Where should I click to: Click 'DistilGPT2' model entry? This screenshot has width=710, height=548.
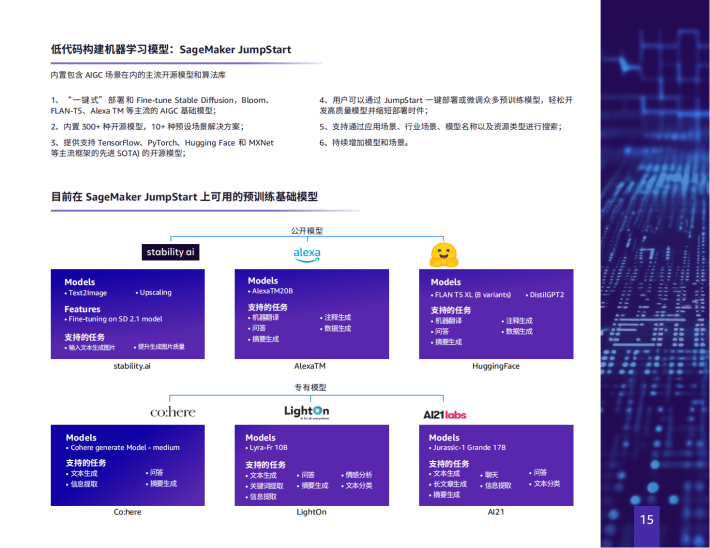tap(545, 295)
